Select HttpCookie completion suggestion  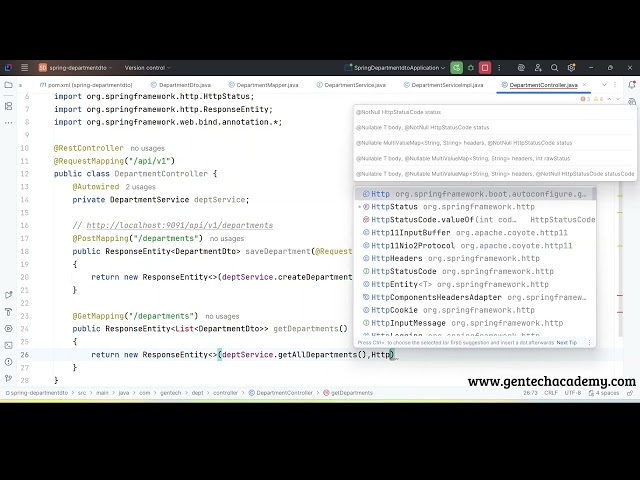click(x=475, y=310)
